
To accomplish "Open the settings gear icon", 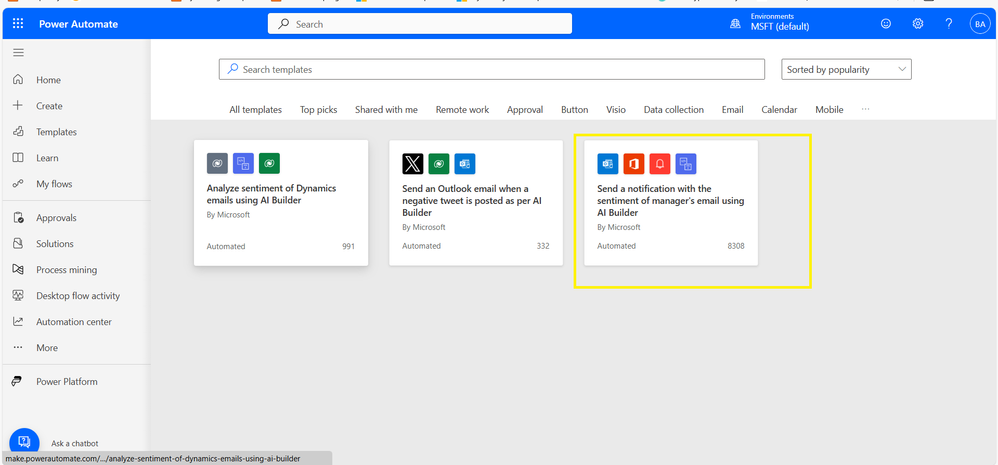I will pyautogui.click(x=918, y=24).
